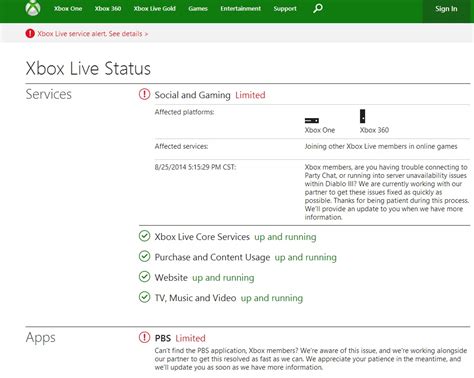
Task: Expand the Website status row
Action: click(x=171, y=278)
